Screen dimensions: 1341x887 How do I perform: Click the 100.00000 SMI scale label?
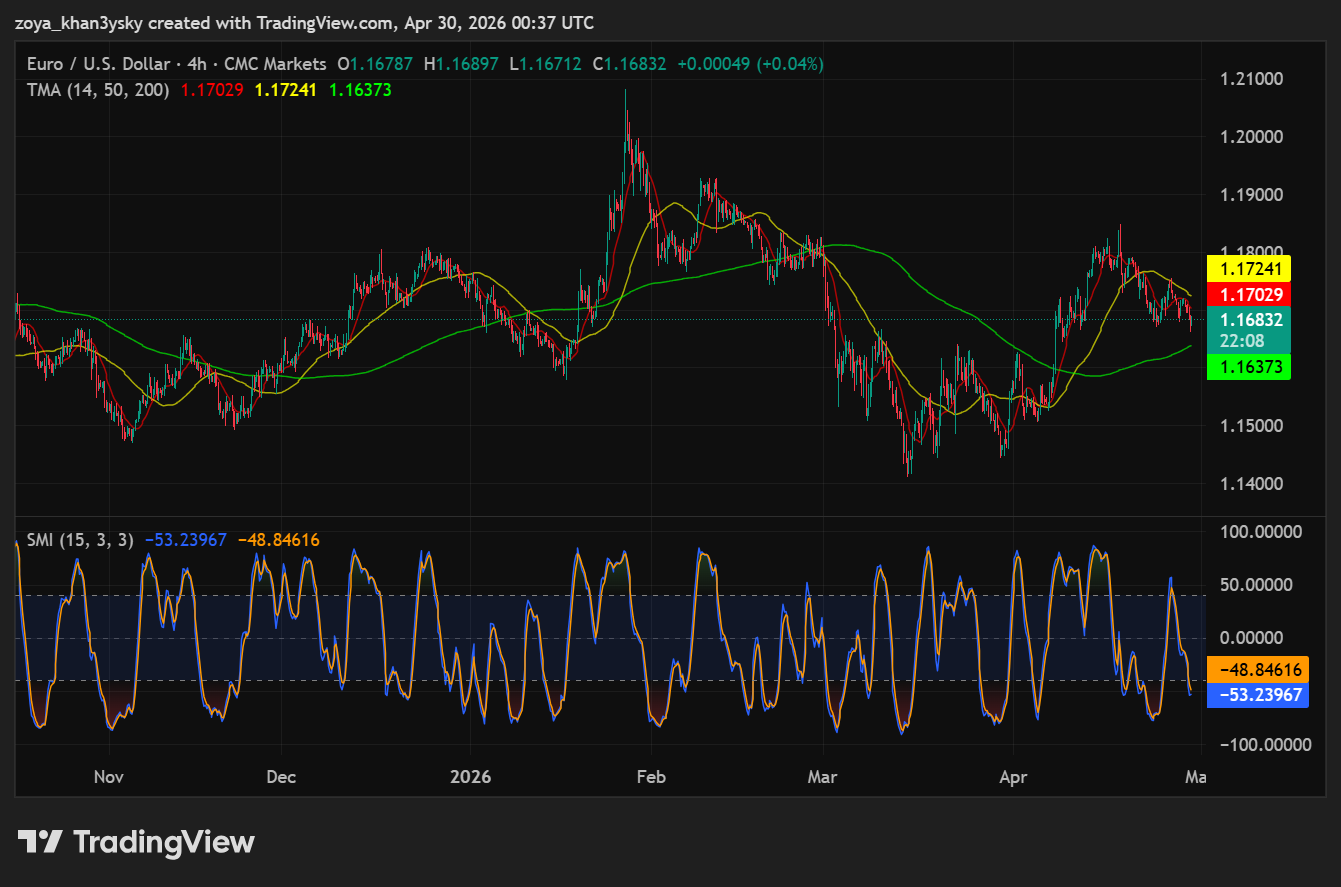point(1260,531)
